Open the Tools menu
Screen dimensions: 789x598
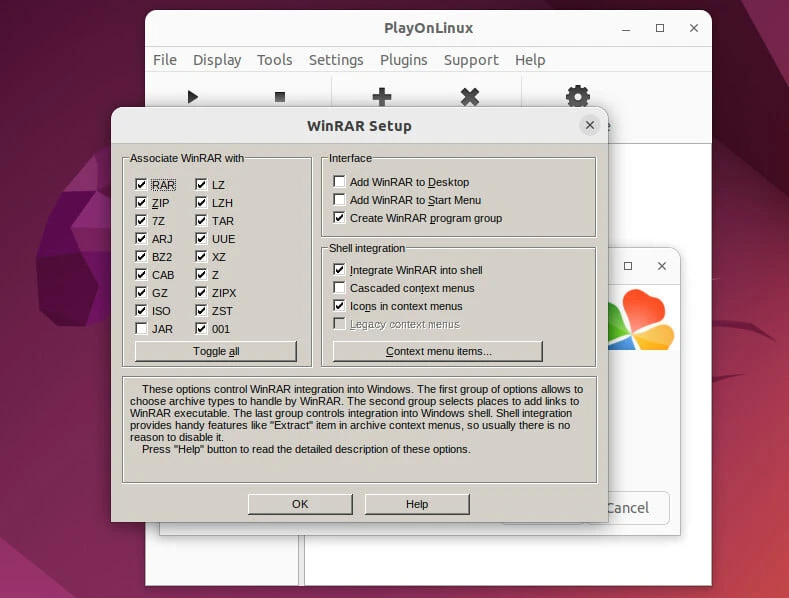point(274,60)
